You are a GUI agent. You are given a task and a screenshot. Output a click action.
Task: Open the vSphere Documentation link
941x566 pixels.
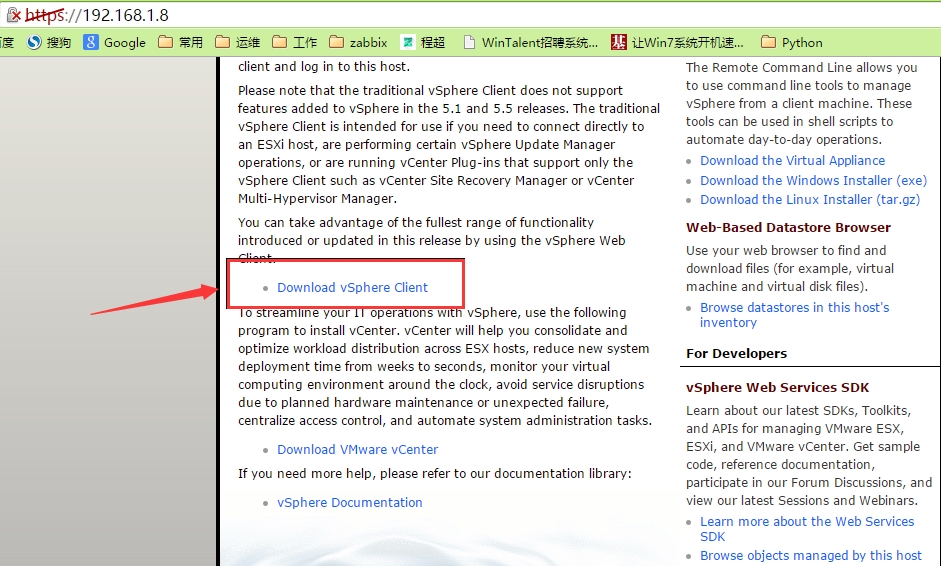point(350,502)
